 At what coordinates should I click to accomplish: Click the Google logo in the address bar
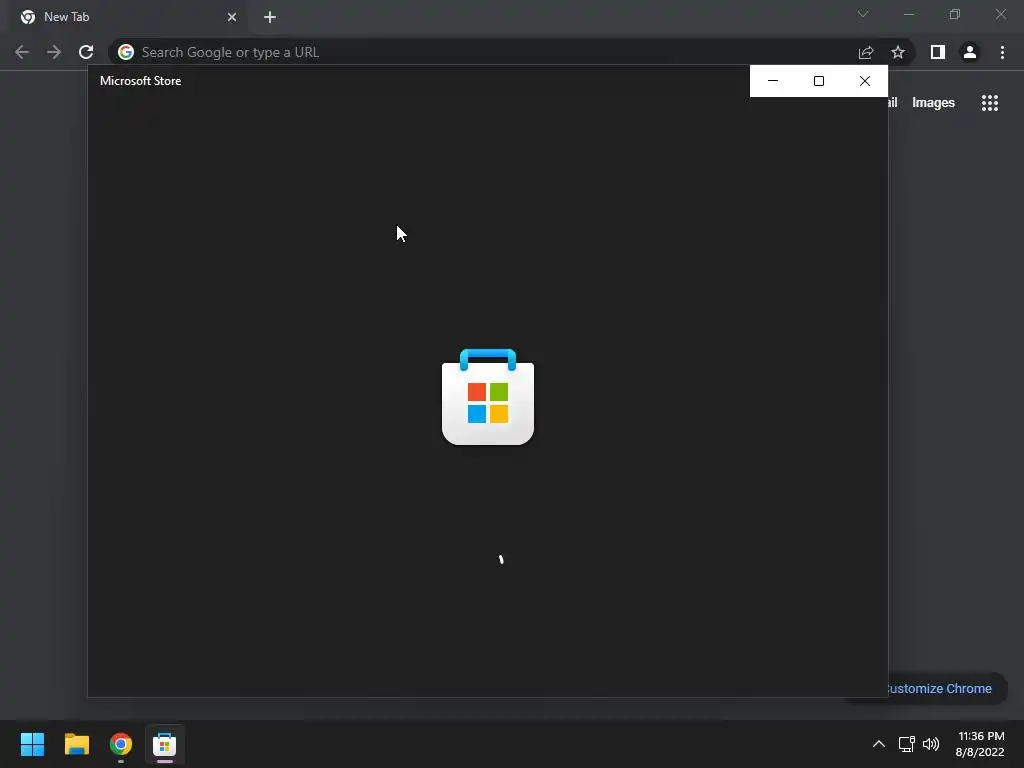click(126, 52)
